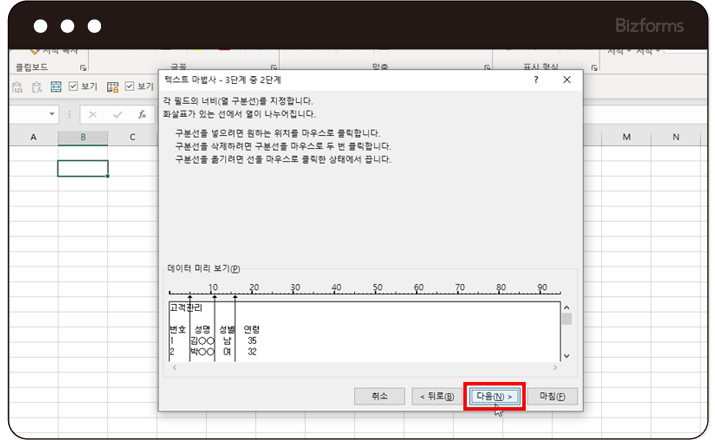Click the paste values (123) icon
The height and width of the screenshot is (440, 715).
click(18, 87)
